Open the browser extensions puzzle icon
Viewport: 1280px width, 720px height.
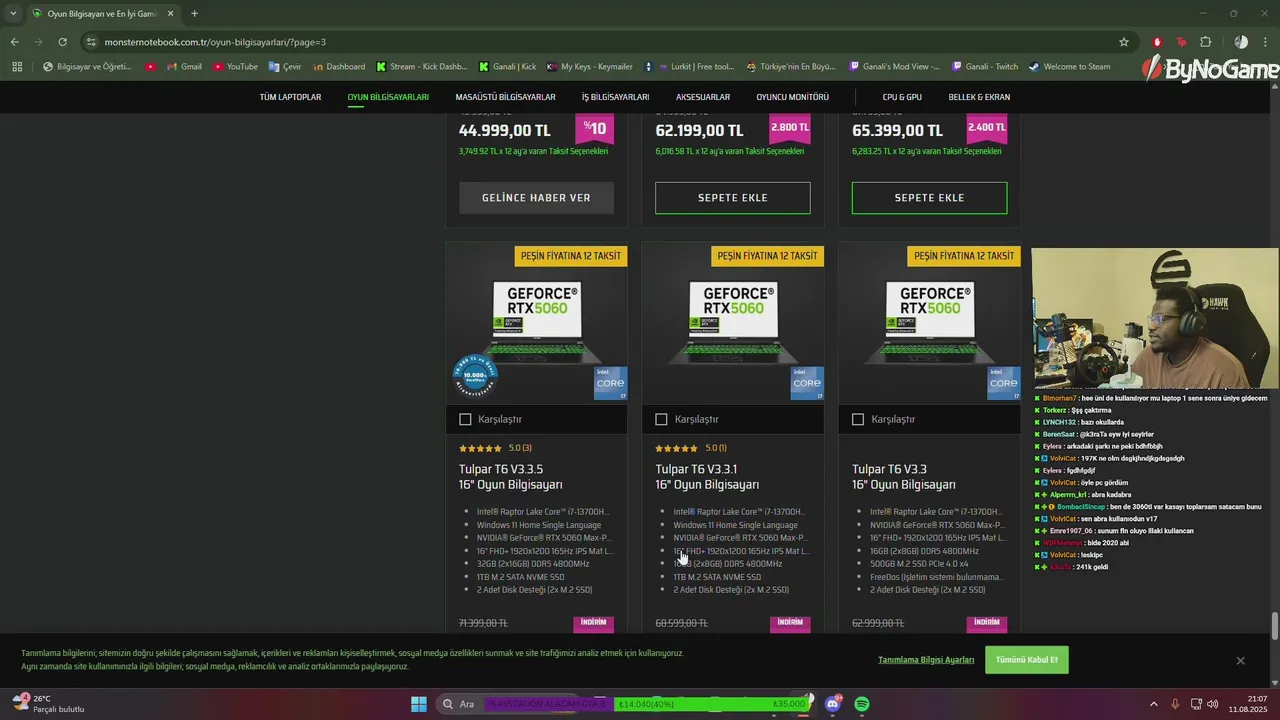pos(1205,42)
